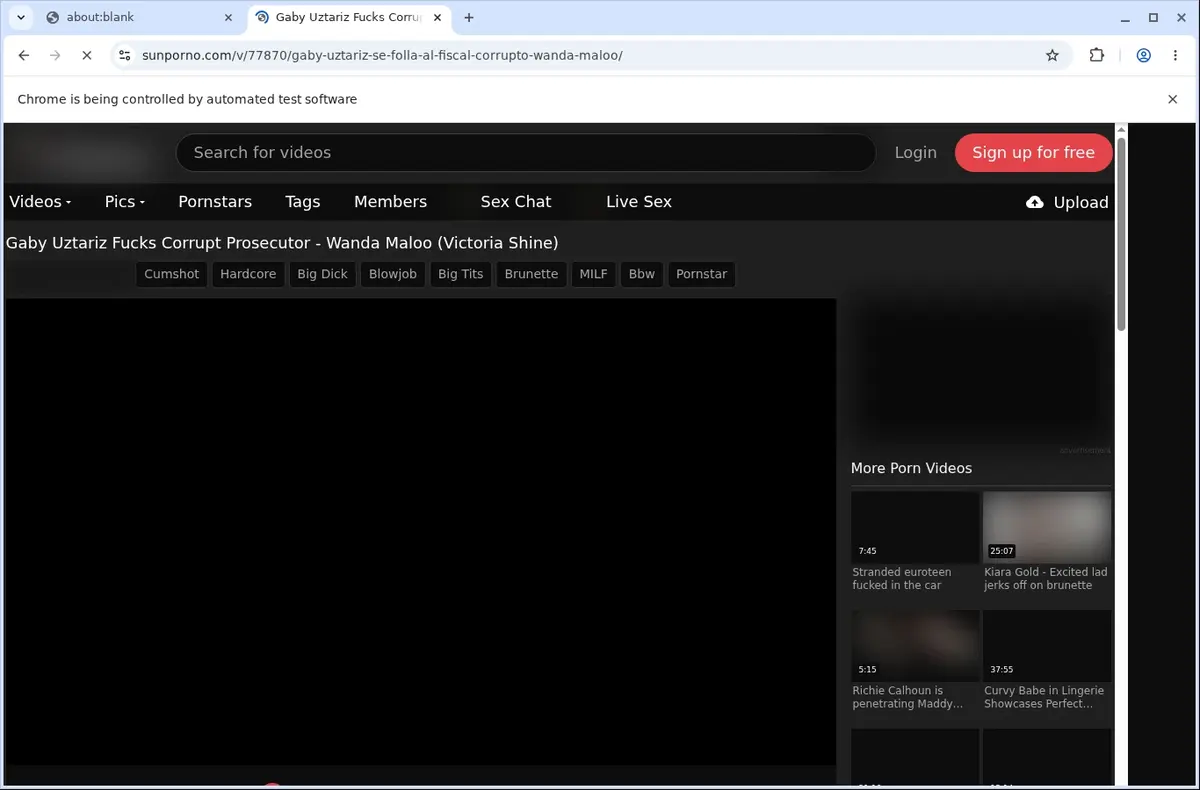
Task: Select the active Gaby Uztariz tab
Action: 348,17
